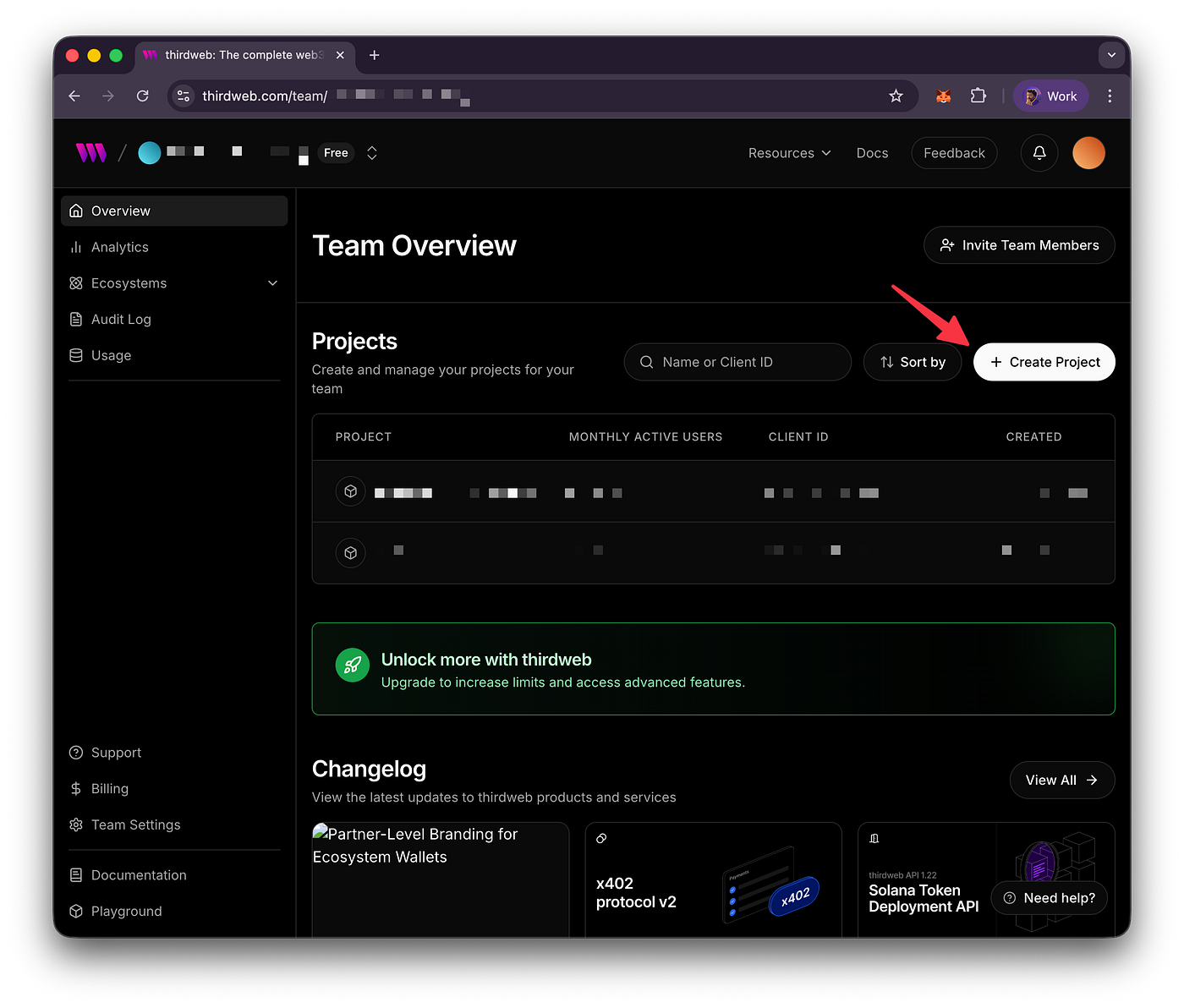Open the orange user profile avatar
Viewport: 1184px width, 1008px height.
click(x=1088, y=153)
